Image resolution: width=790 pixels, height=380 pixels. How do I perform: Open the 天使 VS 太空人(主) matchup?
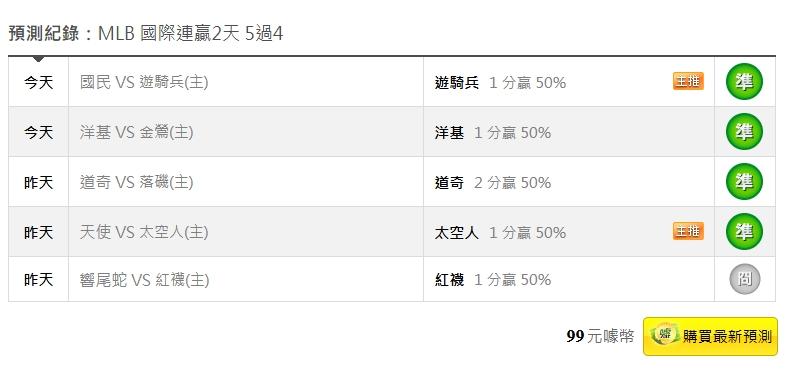click(144, 232)
